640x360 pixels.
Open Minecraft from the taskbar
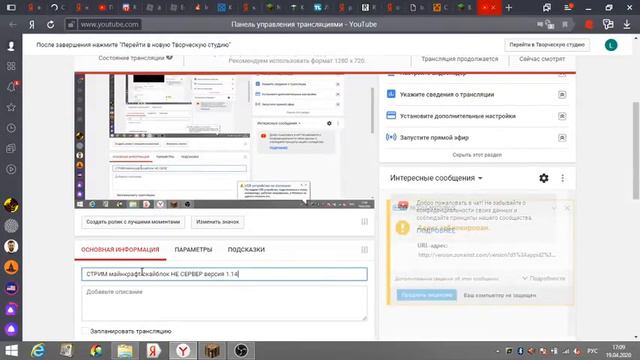(212, 351)
